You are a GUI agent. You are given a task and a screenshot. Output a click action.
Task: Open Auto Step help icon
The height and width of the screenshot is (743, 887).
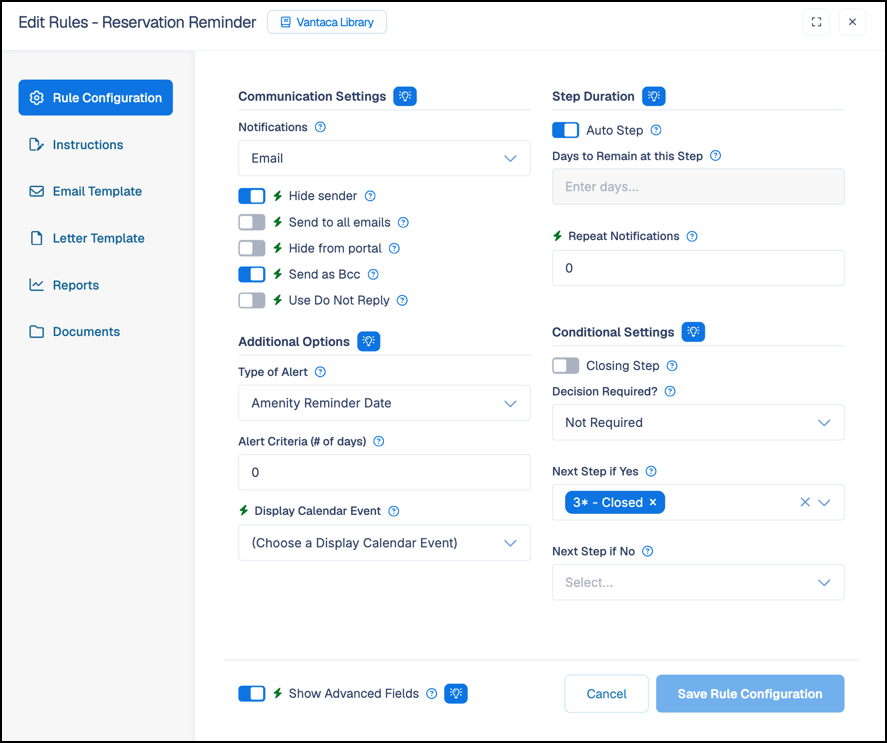[x=656, y=130]
